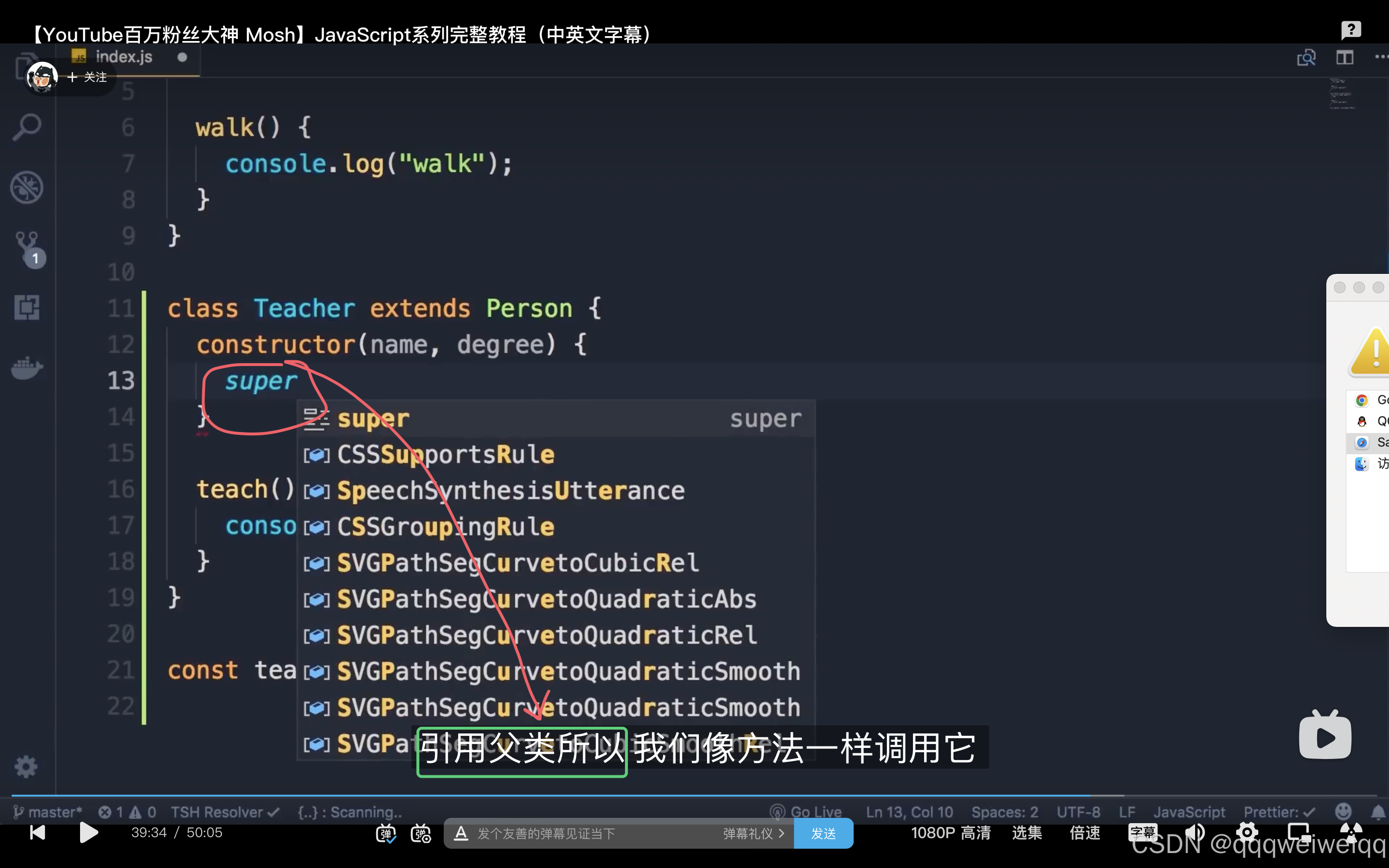Viewport: 1389px width, 868px height.
Task: Click the Split Editor icon at top right
Action: [1344, 57]
